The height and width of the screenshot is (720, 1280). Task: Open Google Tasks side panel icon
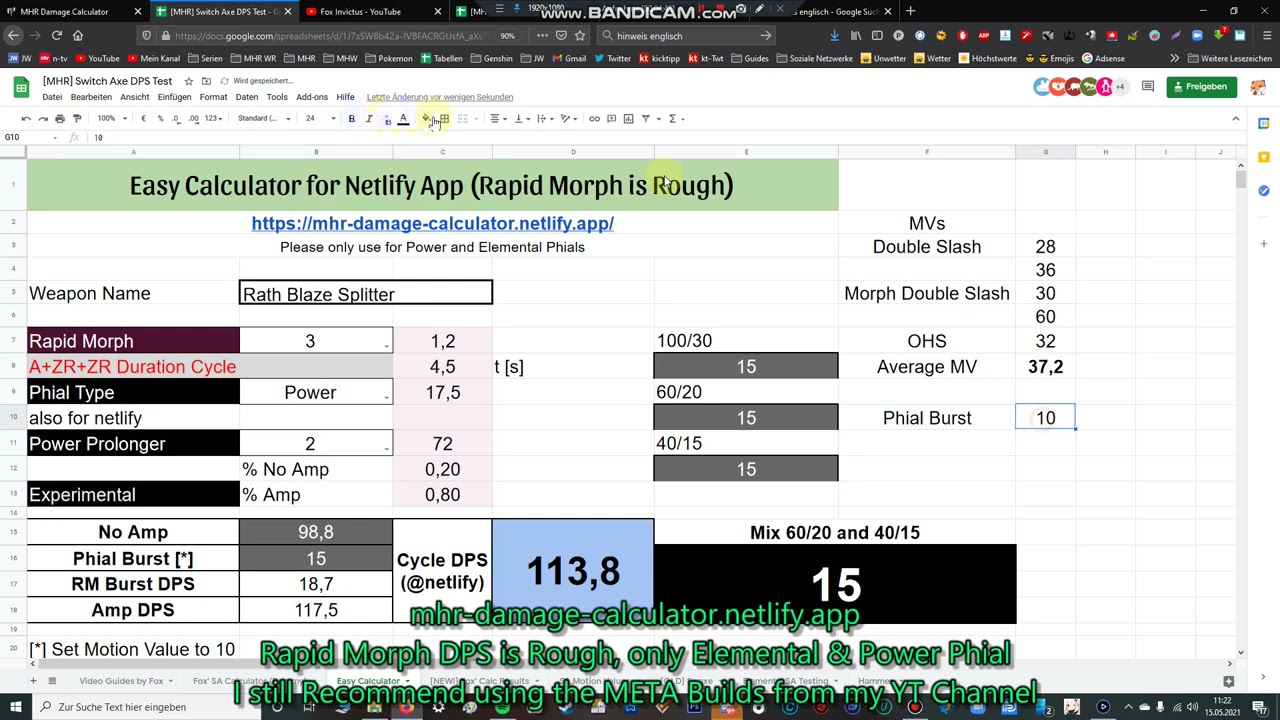pyautogui.click(x=1264, y=191)
